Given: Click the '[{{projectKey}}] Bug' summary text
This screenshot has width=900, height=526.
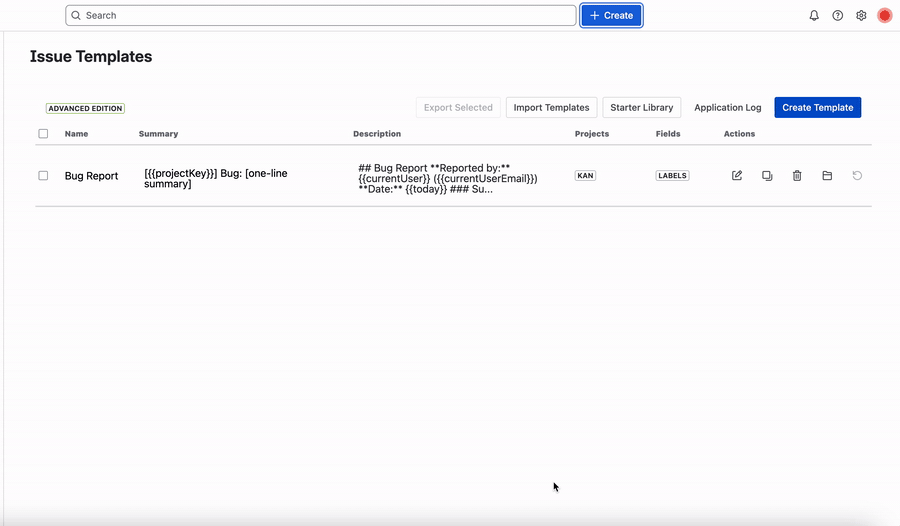Looking at the screenshot, I should tap(216, 179).
